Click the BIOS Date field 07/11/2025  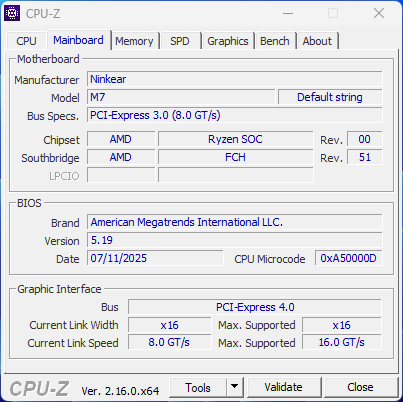[x=155, y=258]
